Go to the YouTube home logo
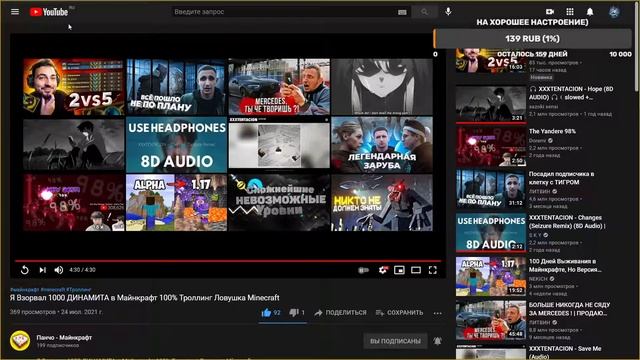The image size is (640, 360). [x=49, y=12]
